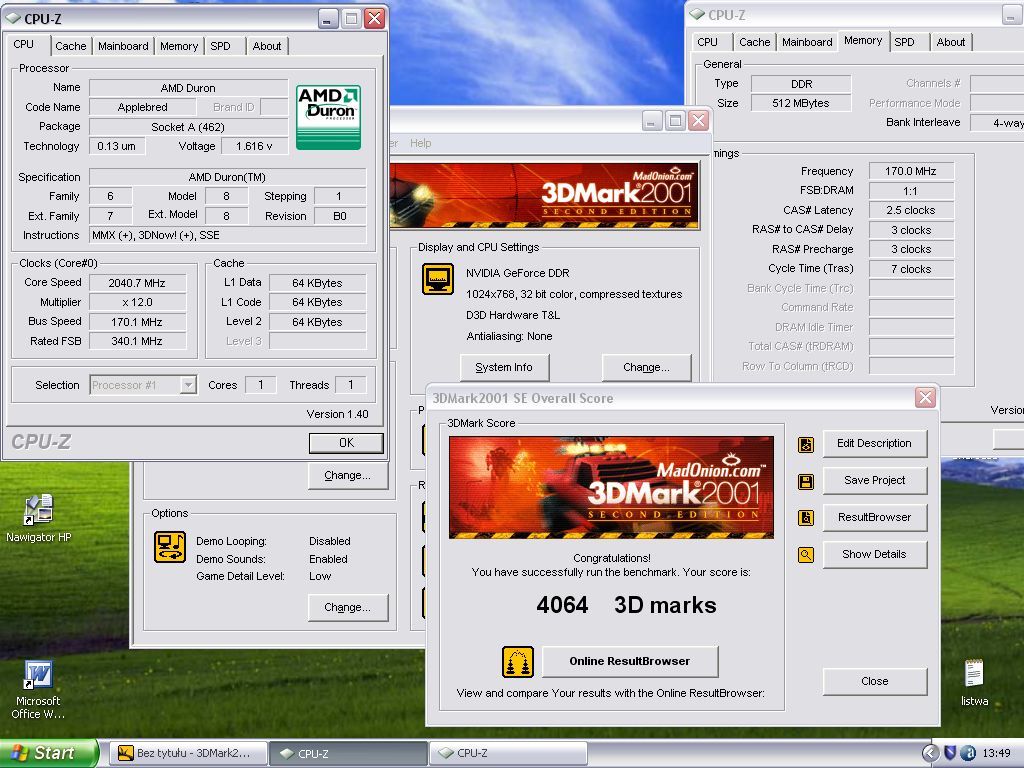Click the Code Name field Applebred
Screen dimensions: 1024x768
[x=142, y=107]
